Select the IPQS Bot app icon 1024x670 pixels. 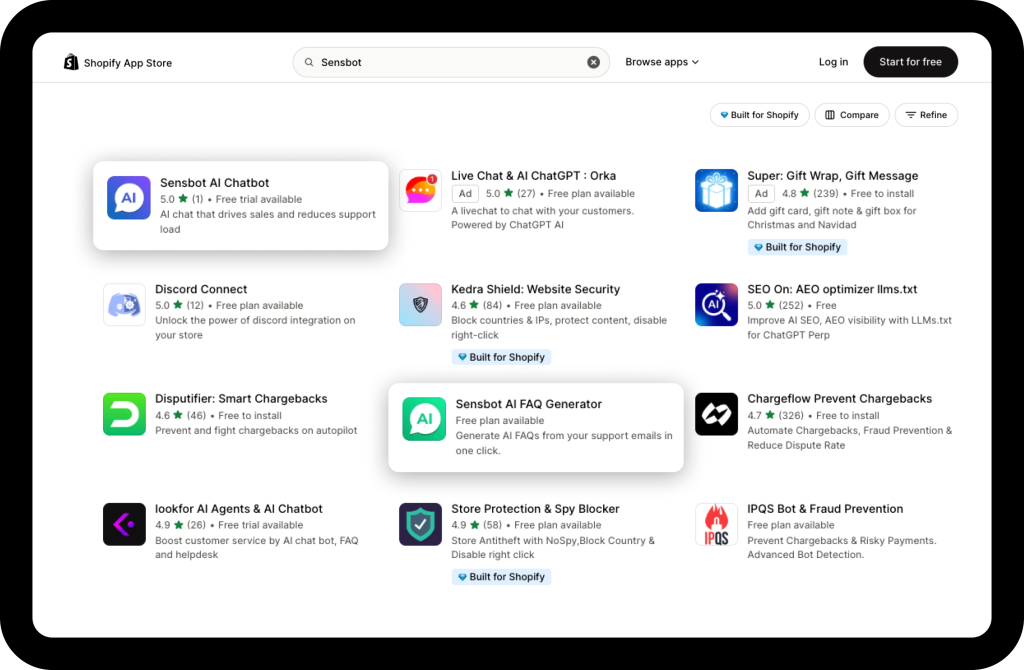[x=716, y=524]
